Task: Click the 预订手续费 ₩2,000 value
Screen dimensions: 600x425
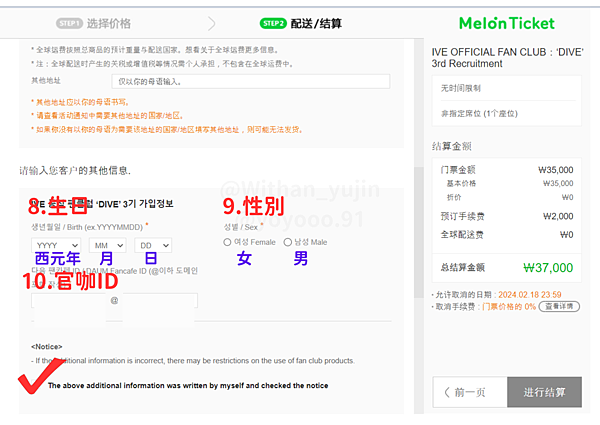Action: click(558, 216)
